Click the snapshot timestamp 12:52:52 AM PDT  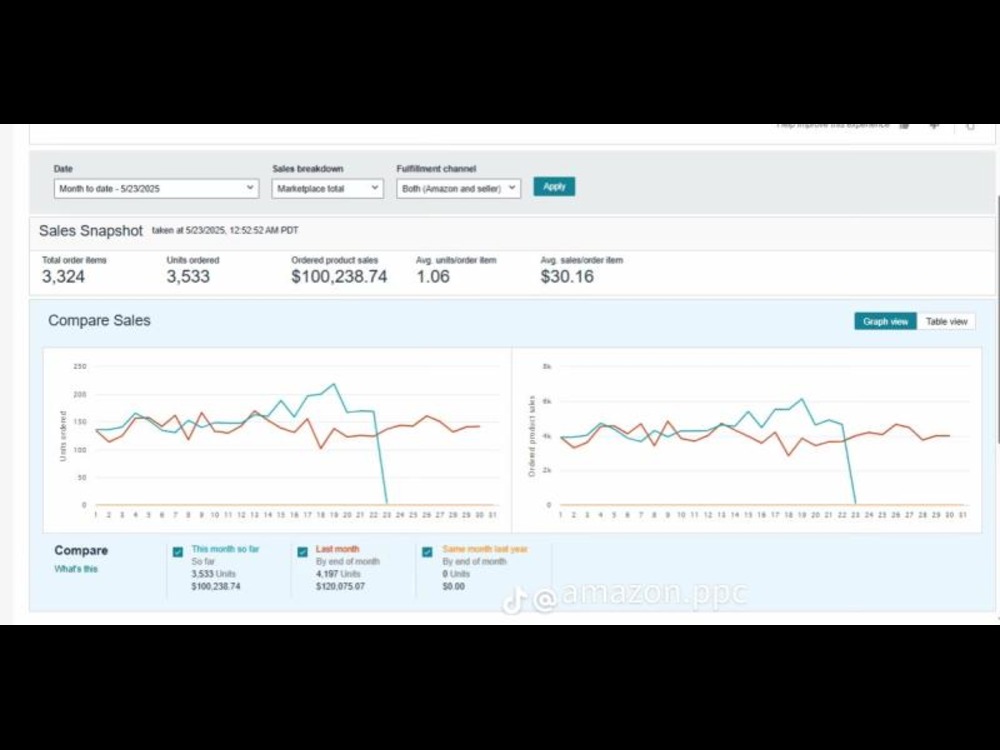click(263, 230)
